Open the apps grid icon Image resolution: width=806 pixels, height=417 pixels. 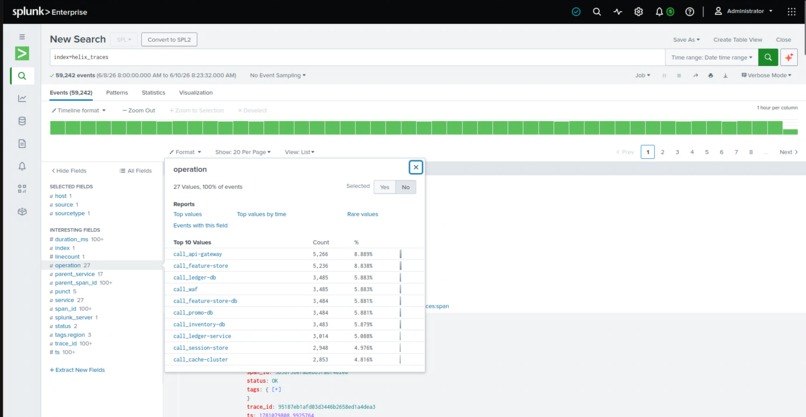point(792,11)
